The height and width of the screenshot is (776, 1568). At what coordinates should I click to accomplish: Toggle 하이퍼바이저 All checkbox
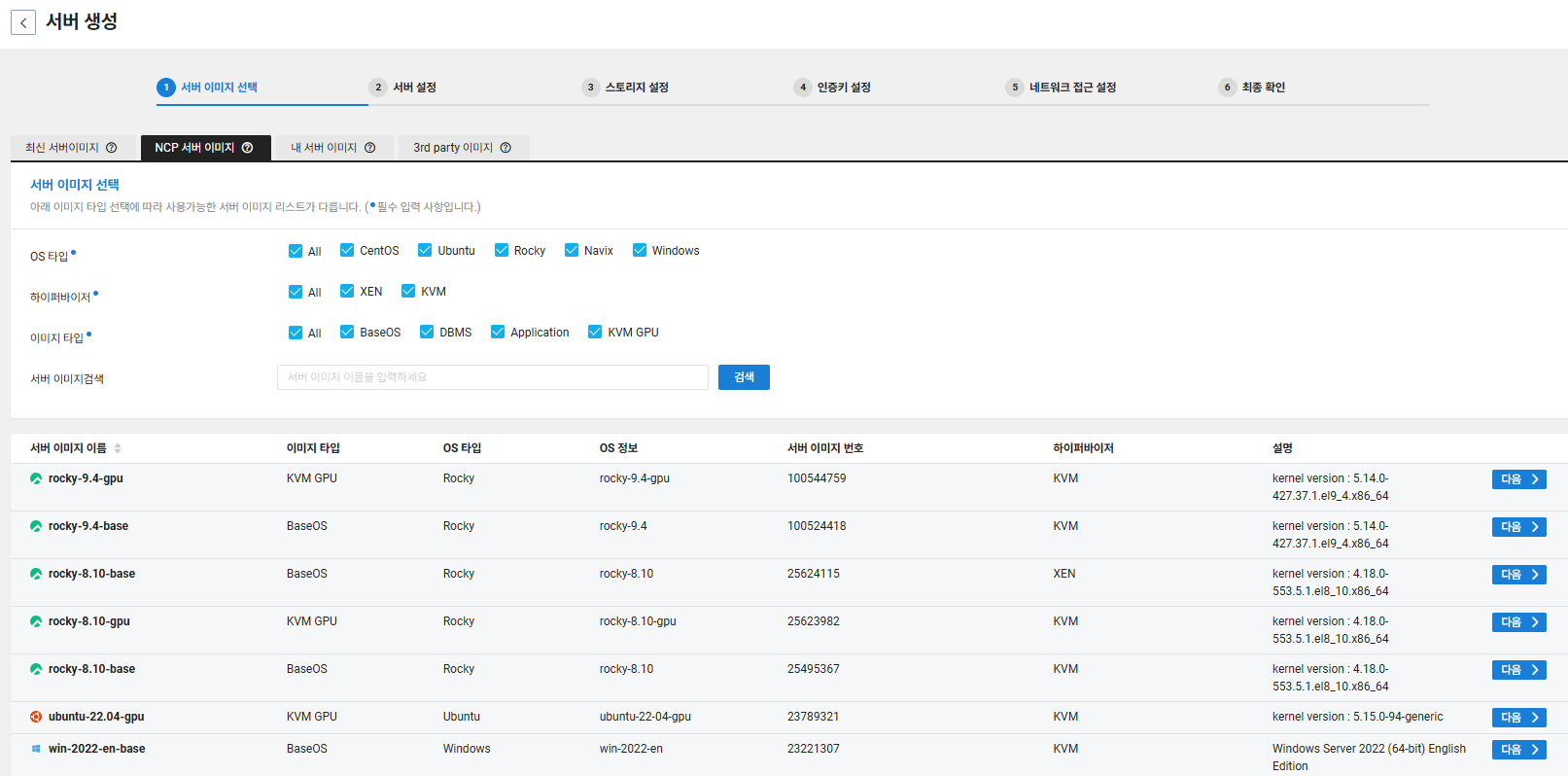tap(296, 292)
